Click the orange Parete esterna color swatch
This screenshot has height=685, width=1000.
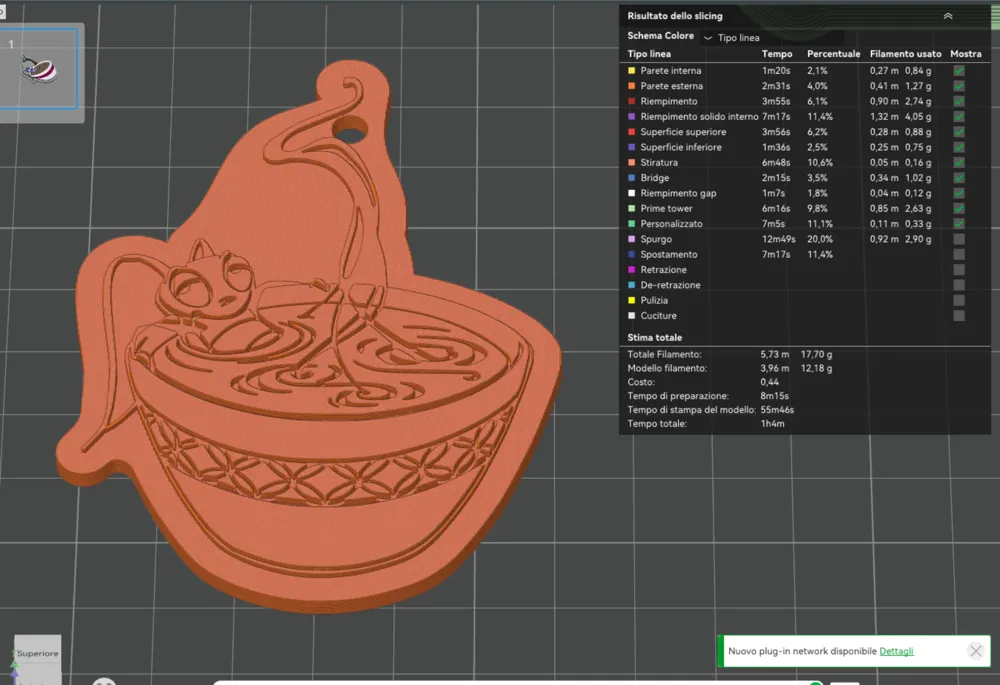coord(631,86)
